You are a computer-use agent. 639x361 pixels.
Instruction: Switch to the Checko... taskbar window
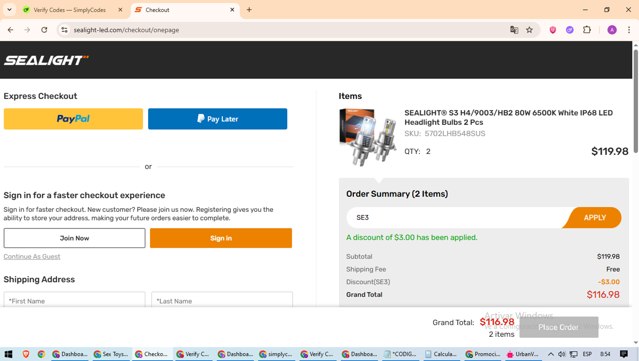(x=152, y=354)
